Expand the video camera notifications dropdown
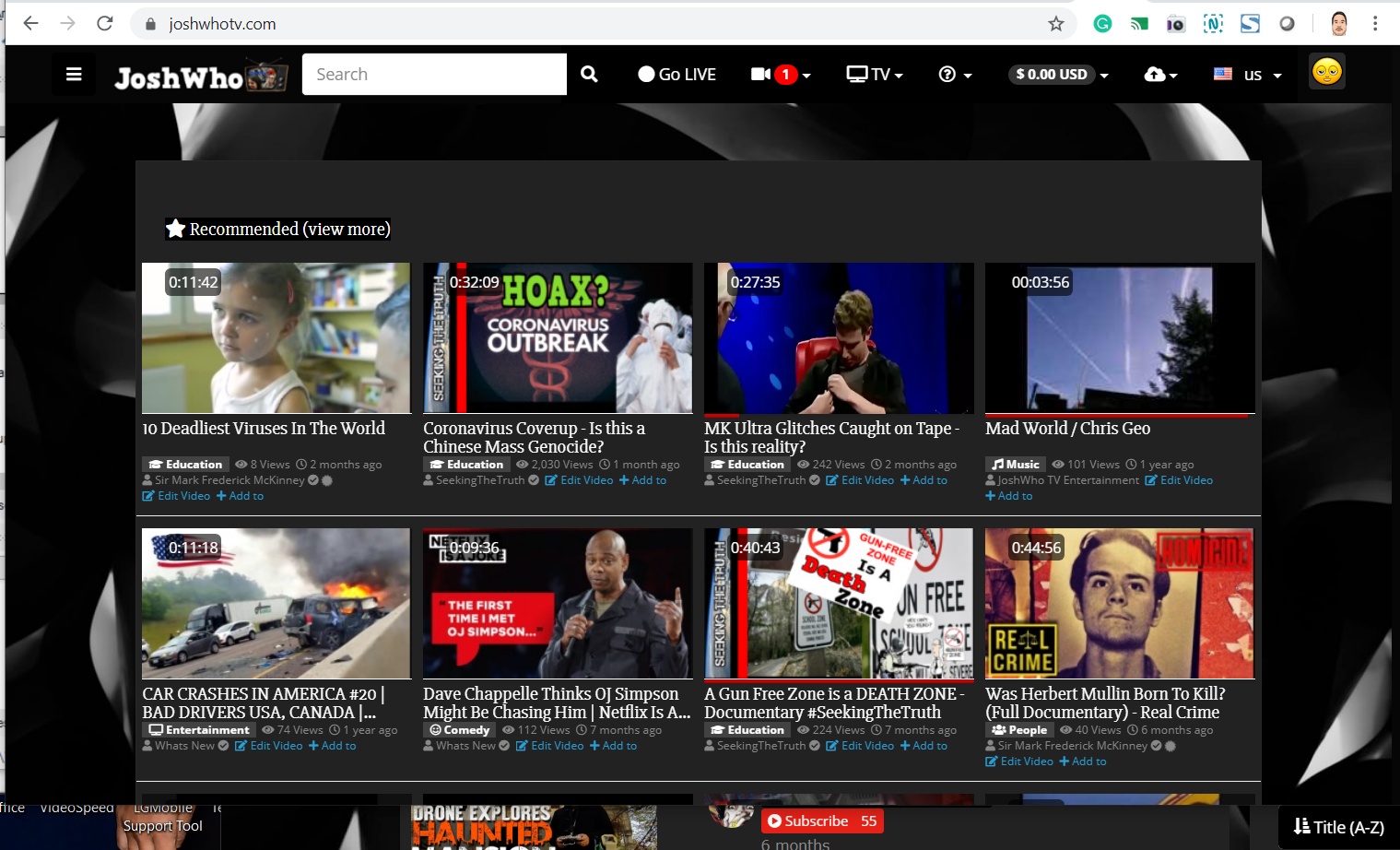Image resolution: width=1400 pixels, height=850 pixels. pyautogui.click(x=781, y=75)
